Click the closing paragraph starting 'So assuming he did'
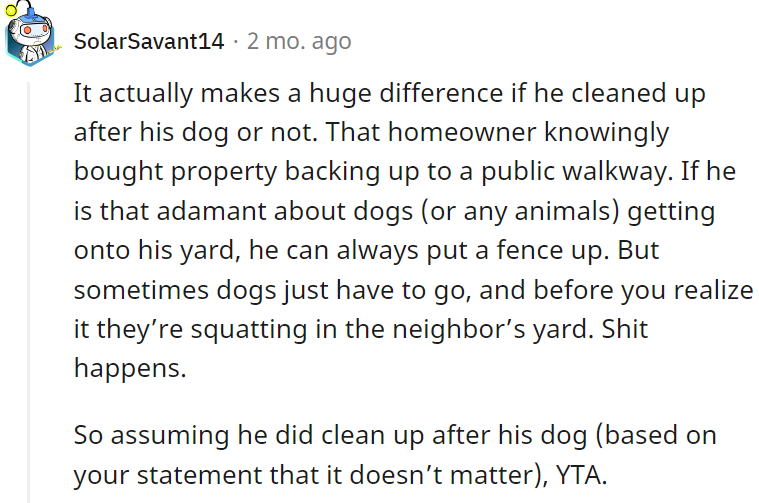The height and width of the screenshot is (503, 759). click(395, 455)
